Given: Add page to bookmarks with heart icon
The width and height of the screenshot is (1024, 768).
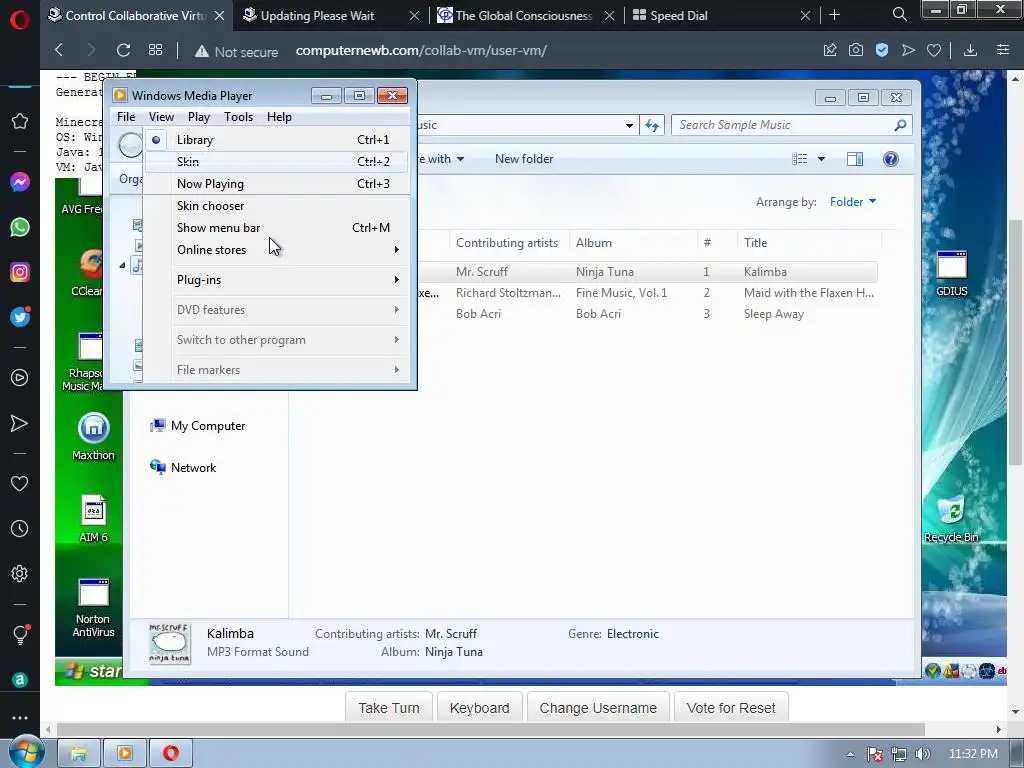Looking at the screenshot, I should [x=934, y=50].
